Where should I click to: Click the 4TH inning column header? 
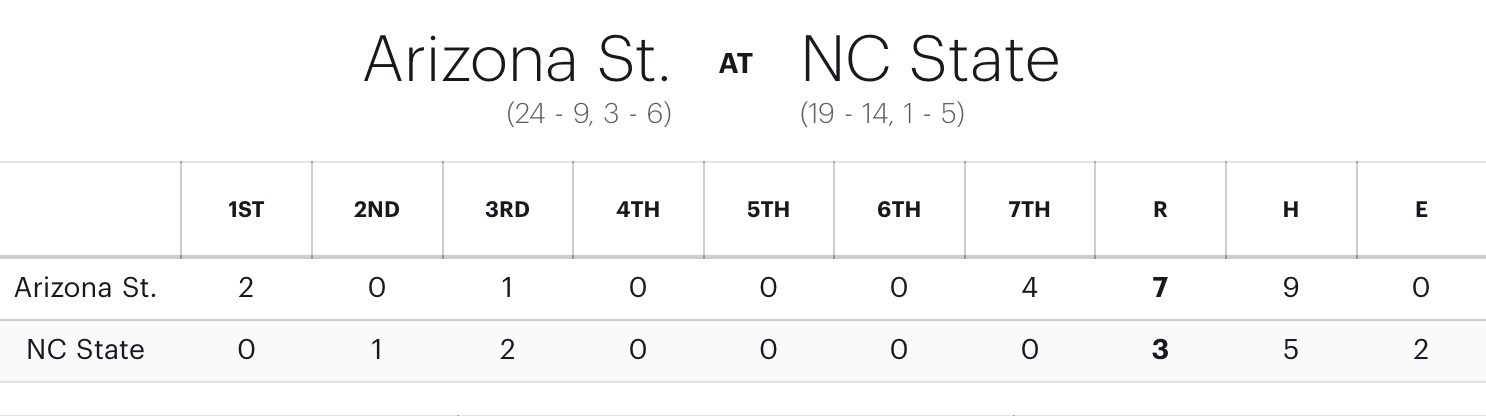pyautogui.click(x=638, y=210)
